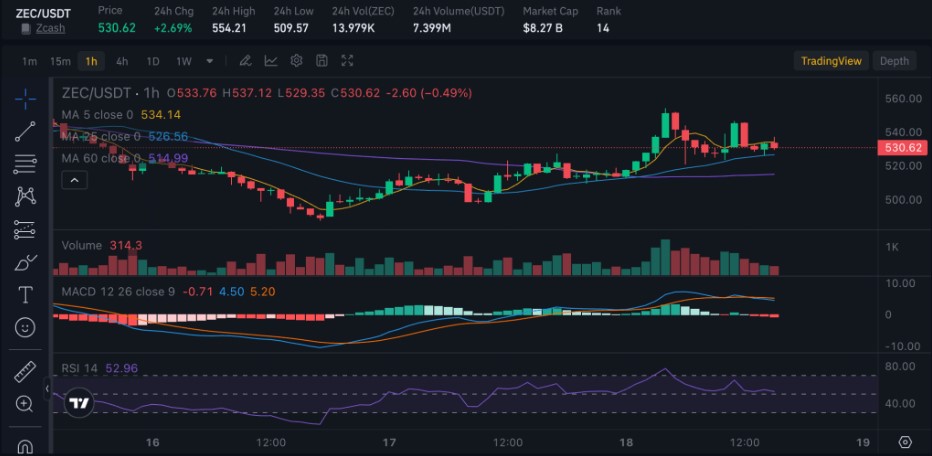This screenshot has width=932, height=456.
Task: Activate the zoom in tool
Action: 25,404
